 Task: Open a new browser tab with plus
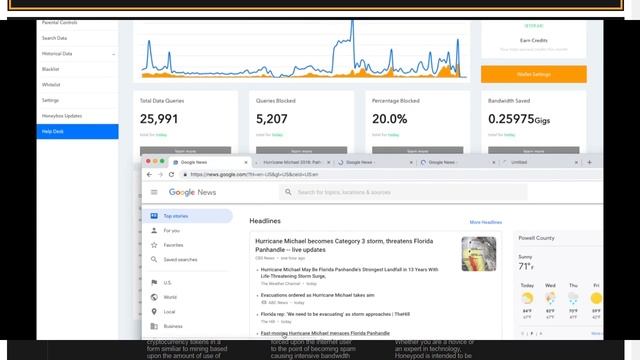pyautogui.click(x=589, y=162)
